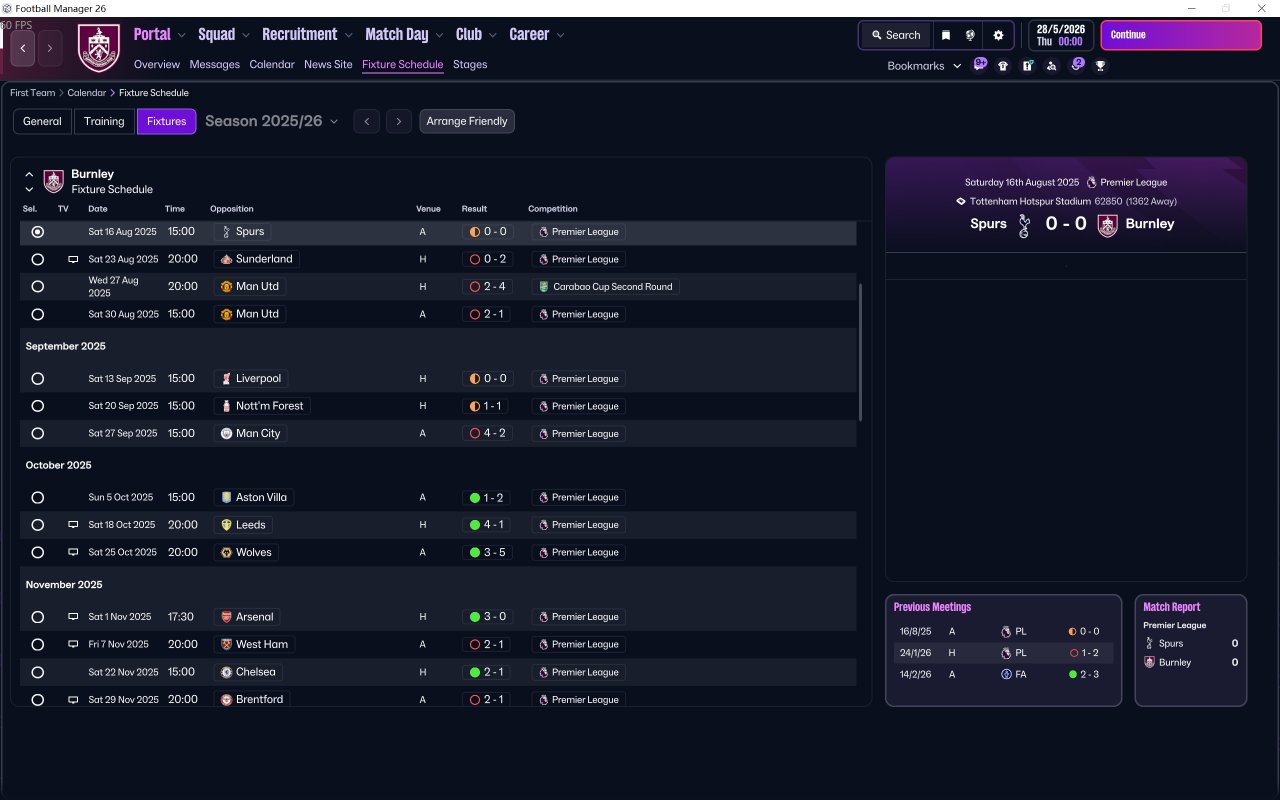
Task: Switch to the News Site tab
Action: click(328, 64)
